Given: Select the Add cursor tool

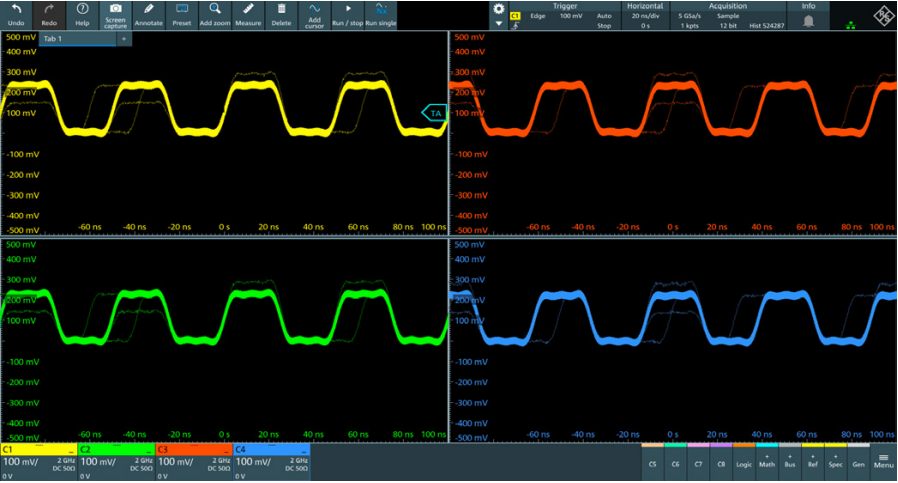Looking at the screenshot, I should click(x=314, y=15).
